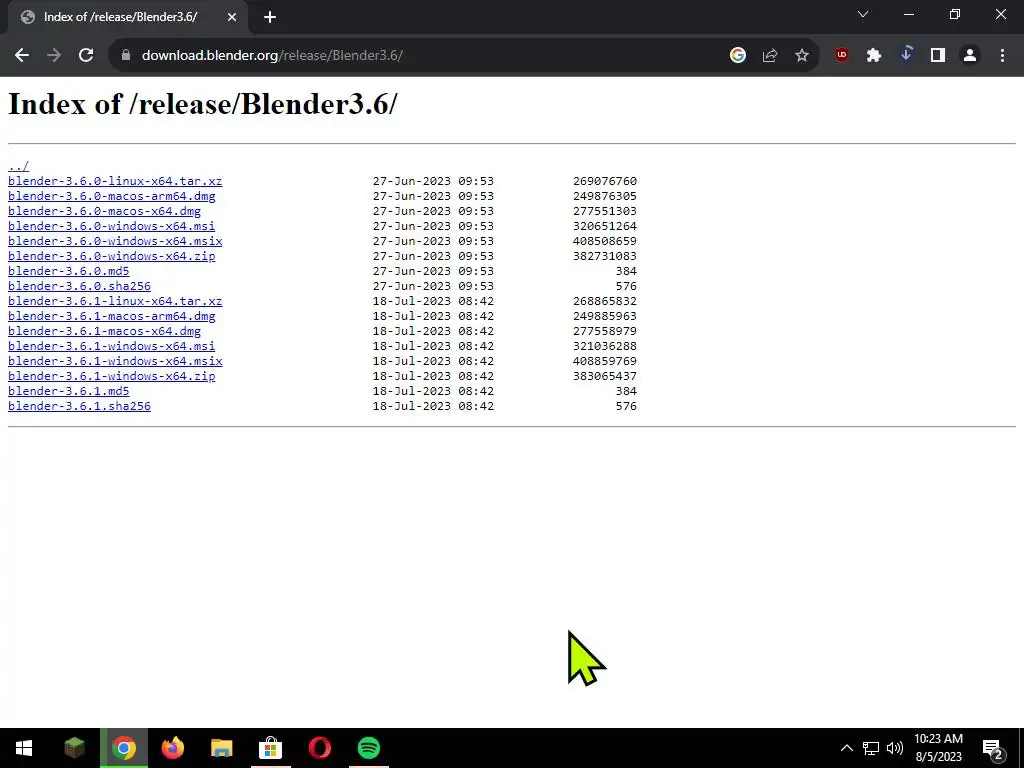Open the taskbar clock and calendar

pyautogui.click(x=938, y=748)
